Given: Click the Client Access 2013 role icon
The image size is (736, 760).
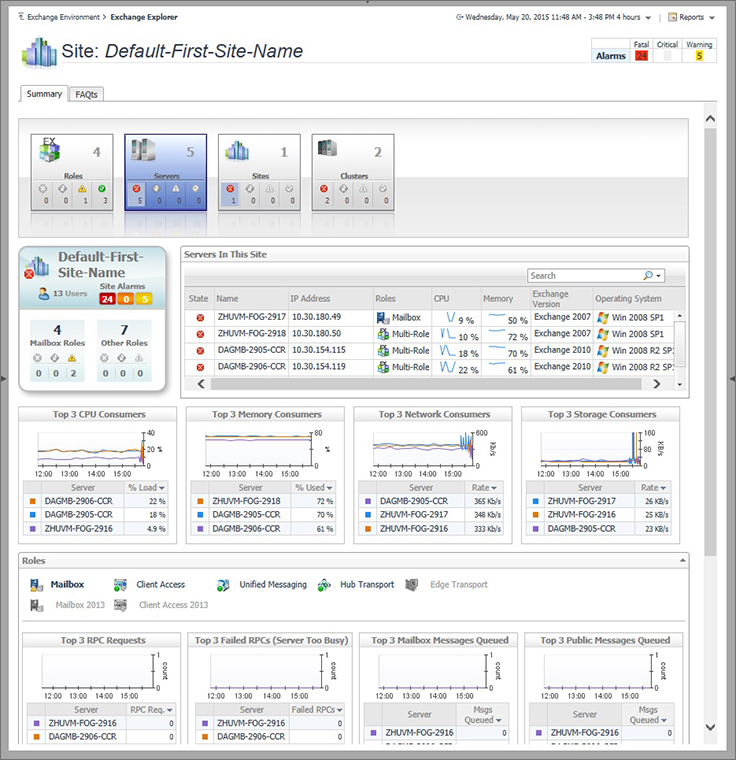Looking at the screenshot, I should (x=120, y=605).
